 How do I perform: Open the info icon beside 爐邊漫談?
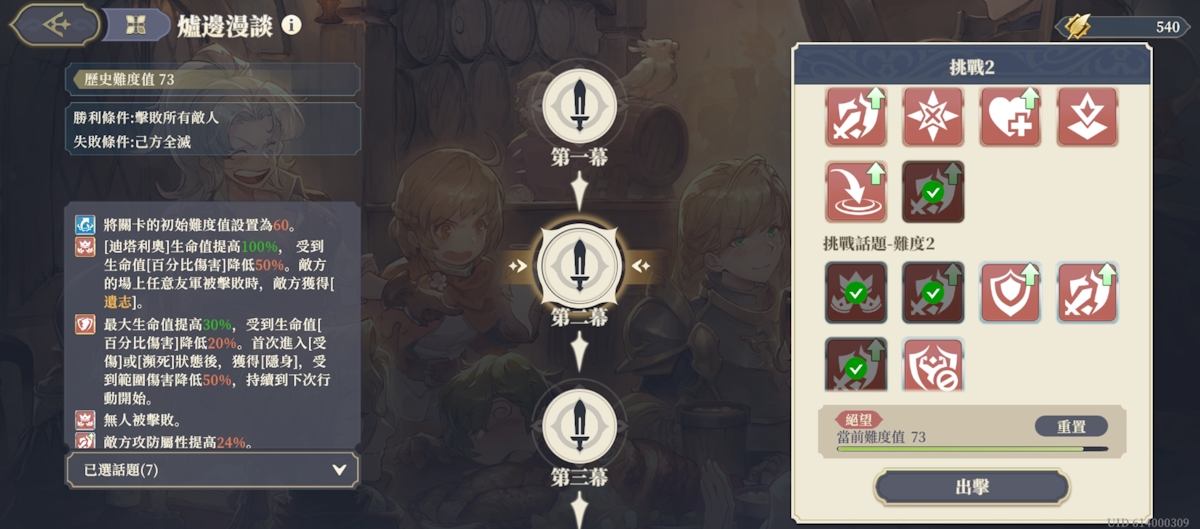(291, 25)
